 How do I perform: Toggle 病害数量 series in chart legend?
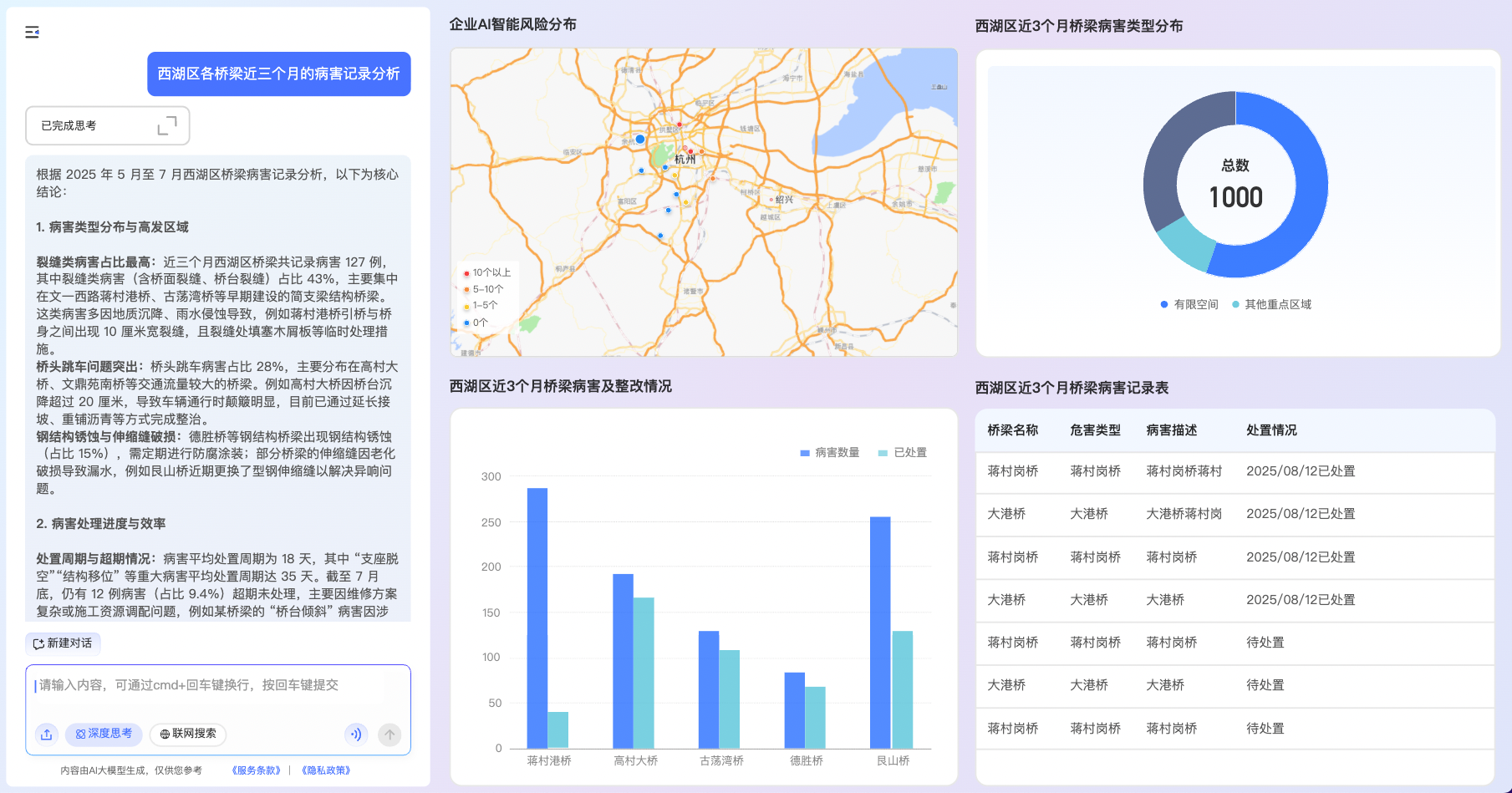(829, 452)
